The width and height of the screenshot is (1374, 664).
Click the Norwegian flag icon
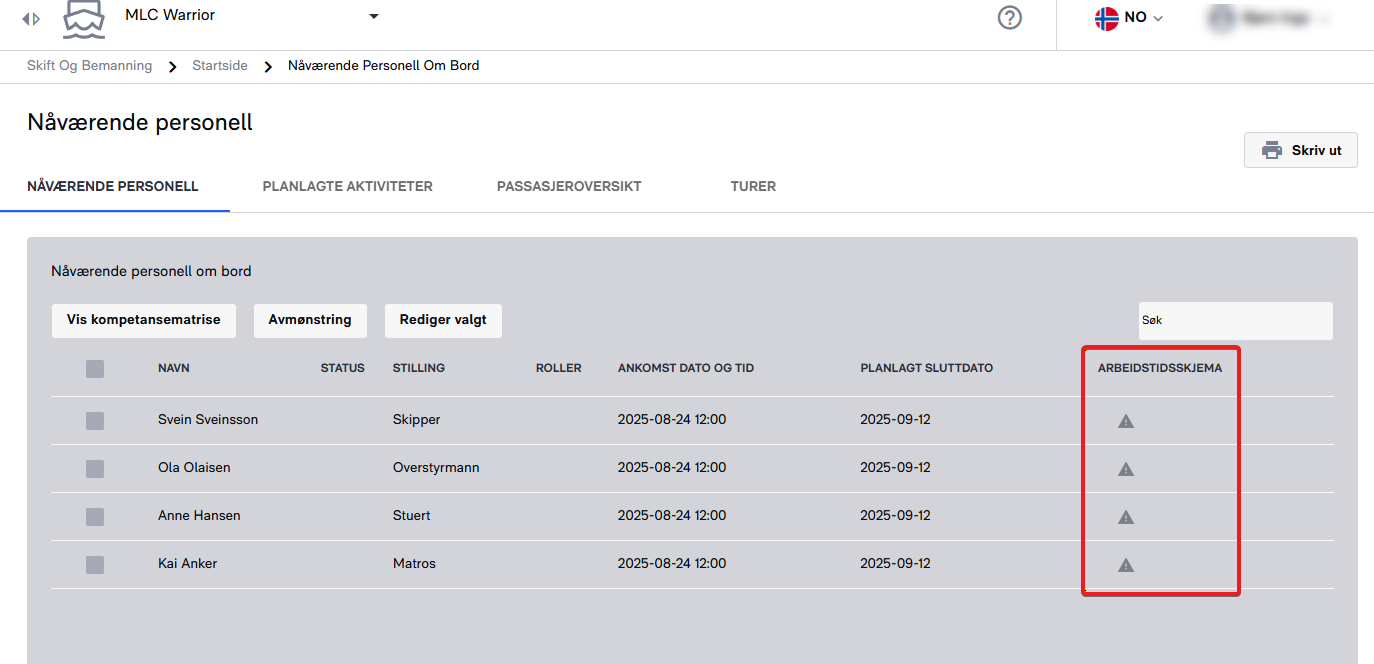(1106, 18)
